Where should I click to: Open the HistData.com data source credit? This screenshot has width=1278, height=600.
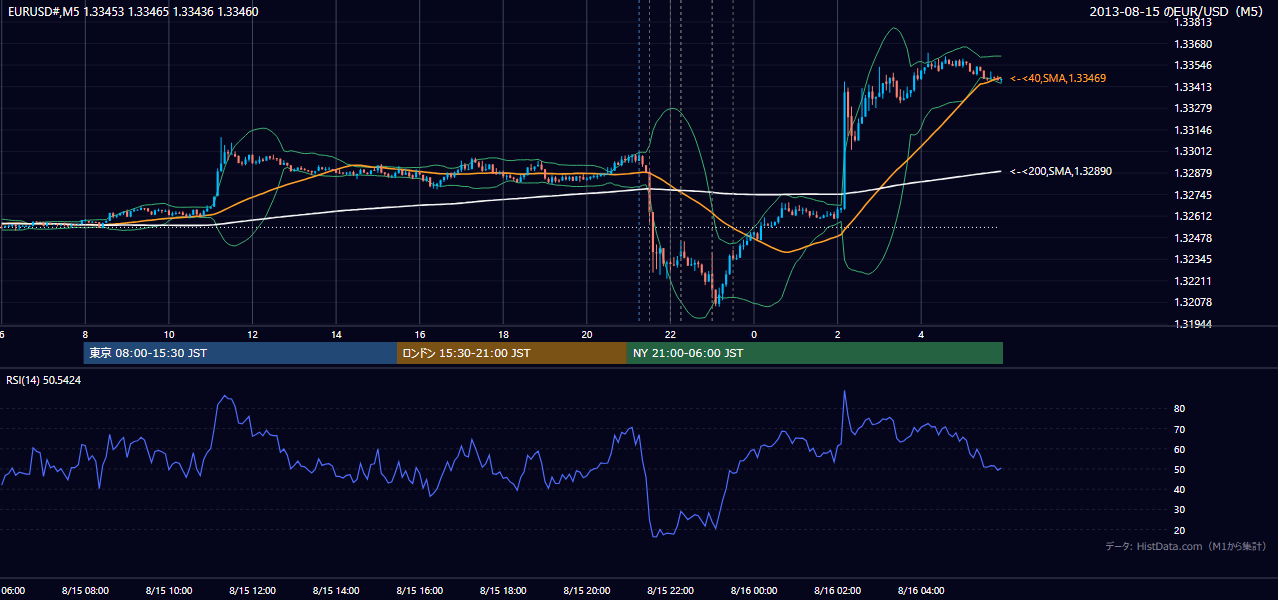pyautogui.click(x=1186, y=546)
